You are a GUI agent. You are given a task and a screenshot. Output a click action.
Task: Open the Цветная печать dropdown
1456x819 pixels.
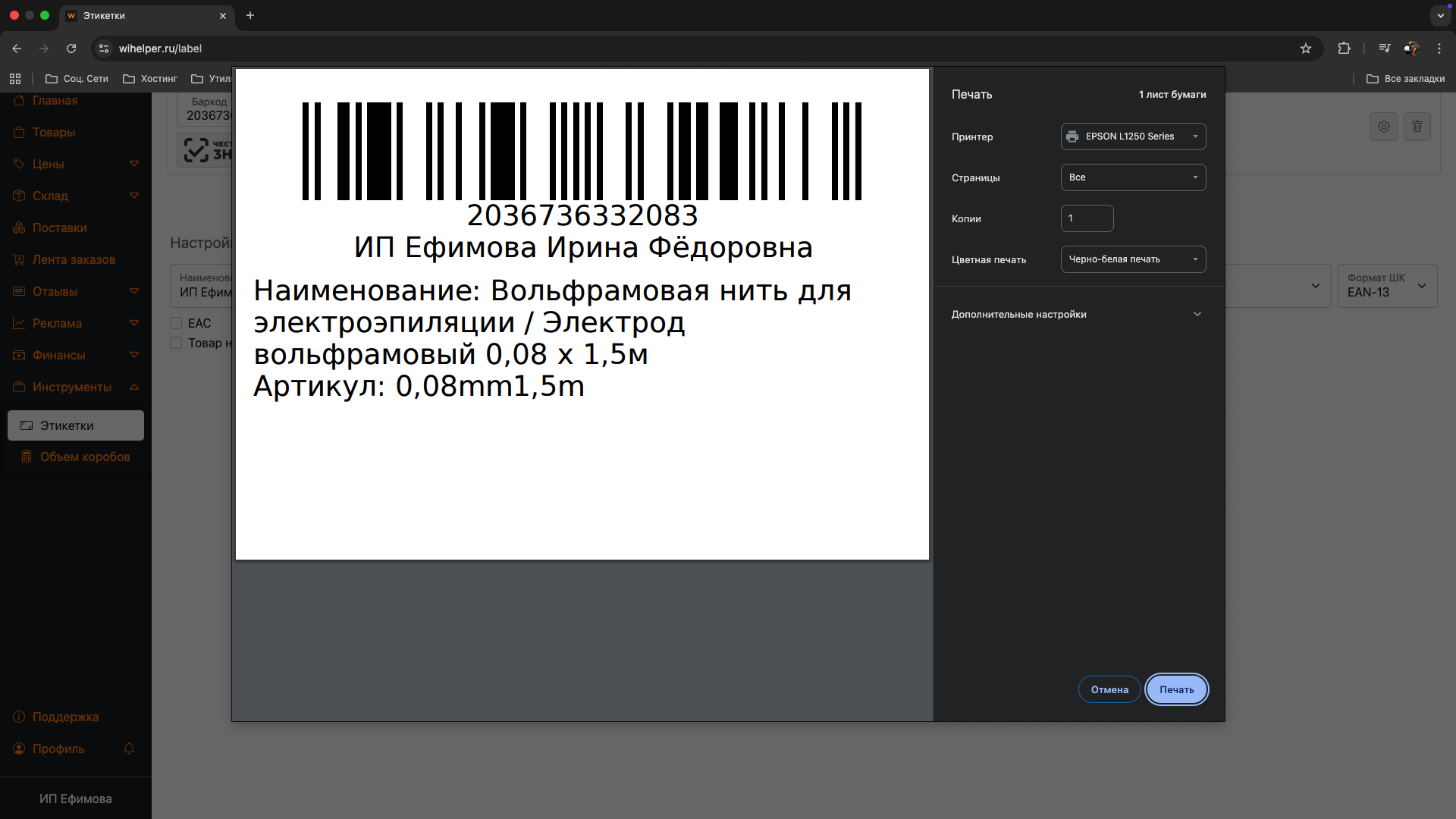(x=1132, y=259)
